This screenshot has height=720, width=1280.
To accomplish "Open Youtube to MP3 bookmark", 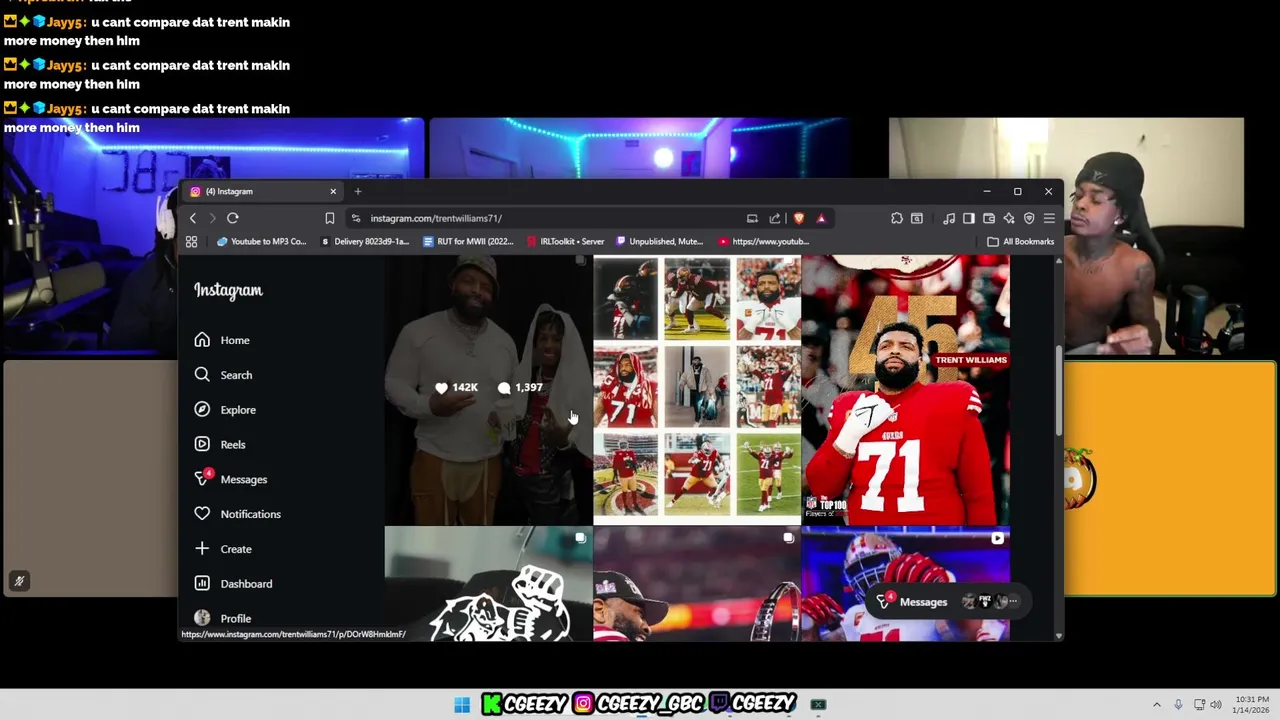I will pos(262,241).
